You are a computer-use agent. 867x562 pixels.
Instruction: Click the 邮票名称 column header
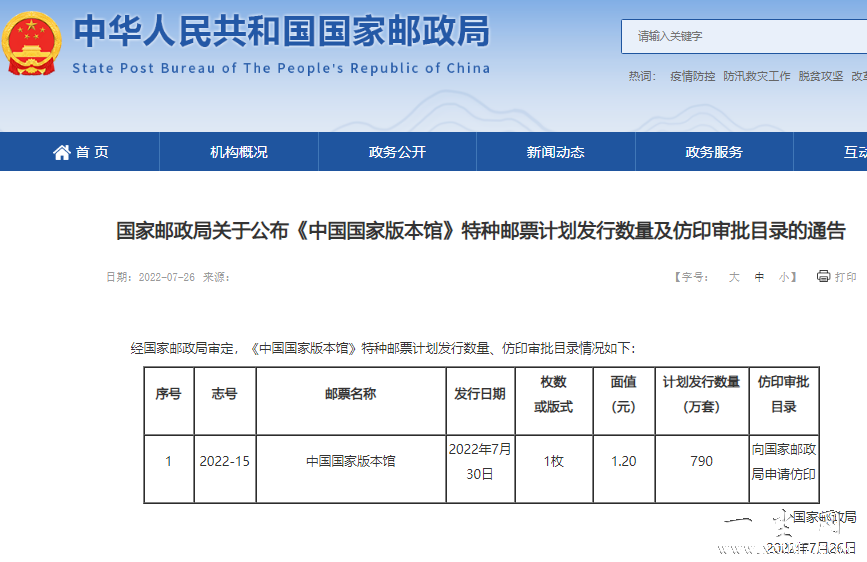pyautogui.click(x=351, y=401)
